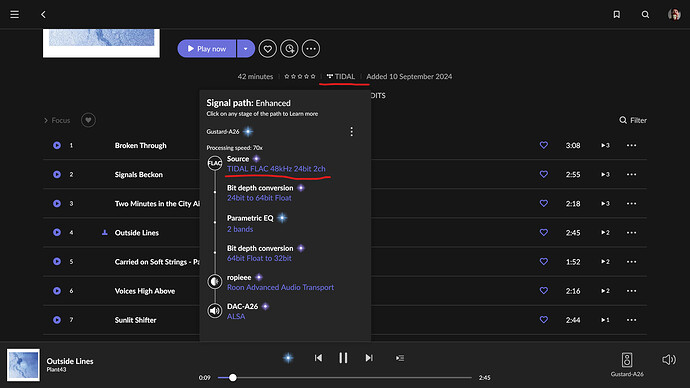Click the back arrow icon

coord(43,15)
